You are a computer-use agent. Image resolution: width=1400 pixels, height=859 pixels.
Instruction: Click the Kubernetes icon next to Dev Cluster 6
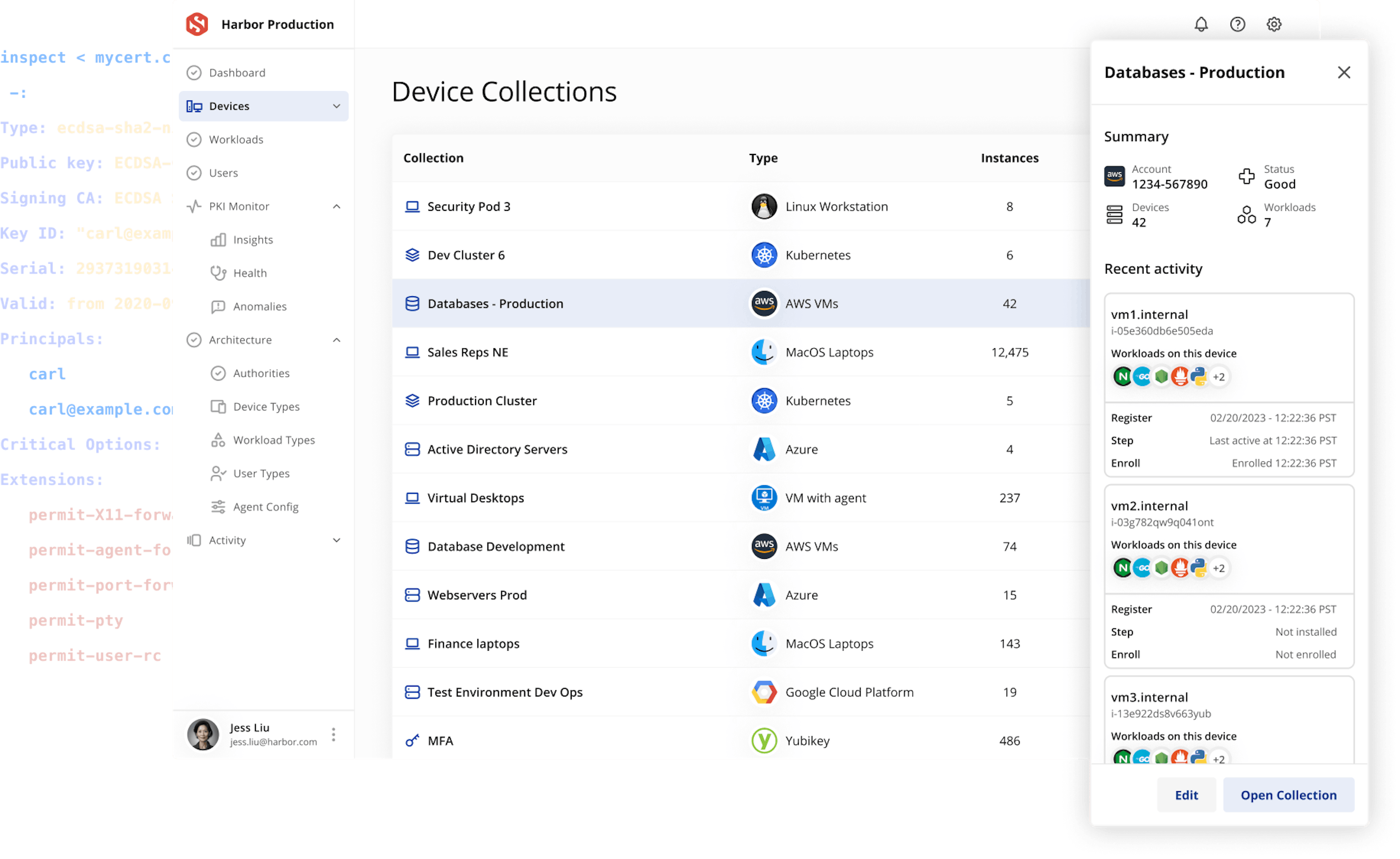click(x=764, y=255)
